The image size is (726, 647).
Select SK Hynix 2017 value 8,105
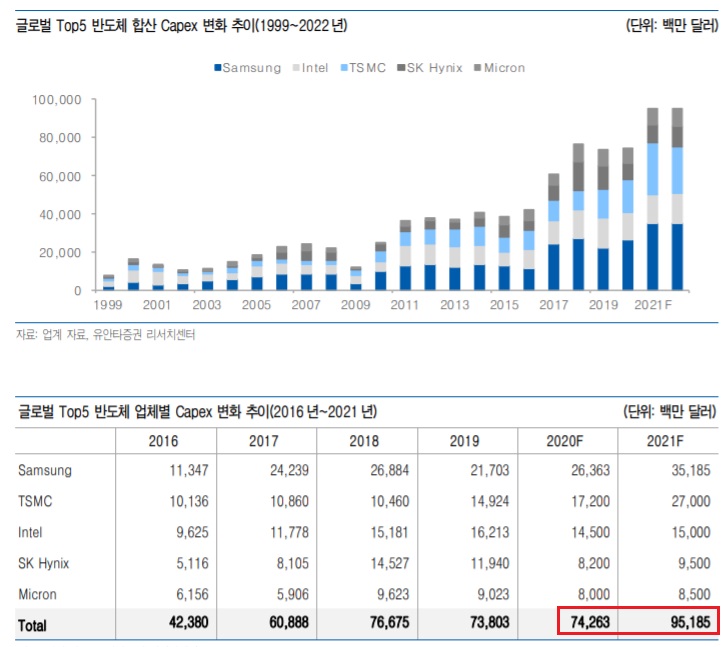(293, 563)
